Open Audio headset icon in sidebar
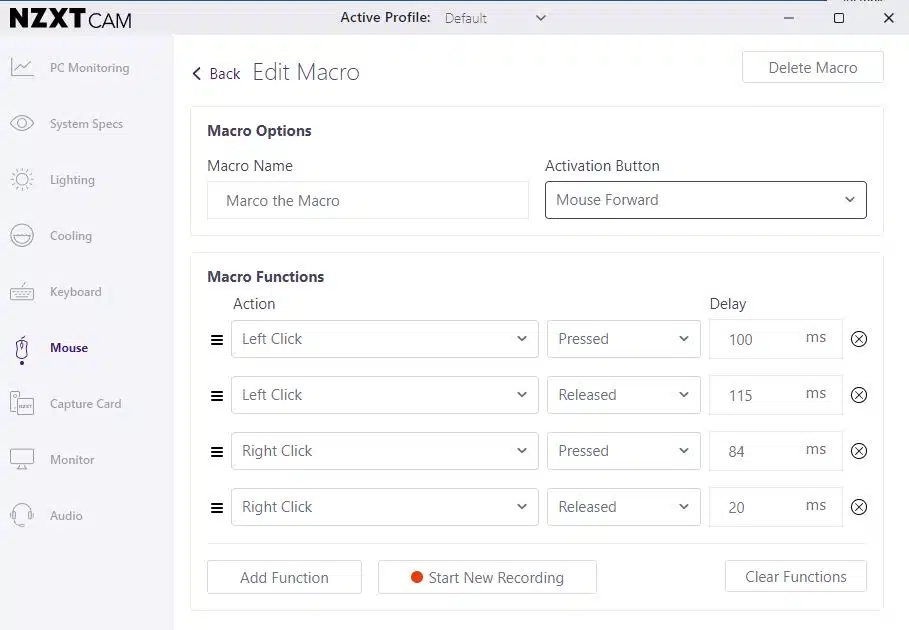 pos(22,515)
